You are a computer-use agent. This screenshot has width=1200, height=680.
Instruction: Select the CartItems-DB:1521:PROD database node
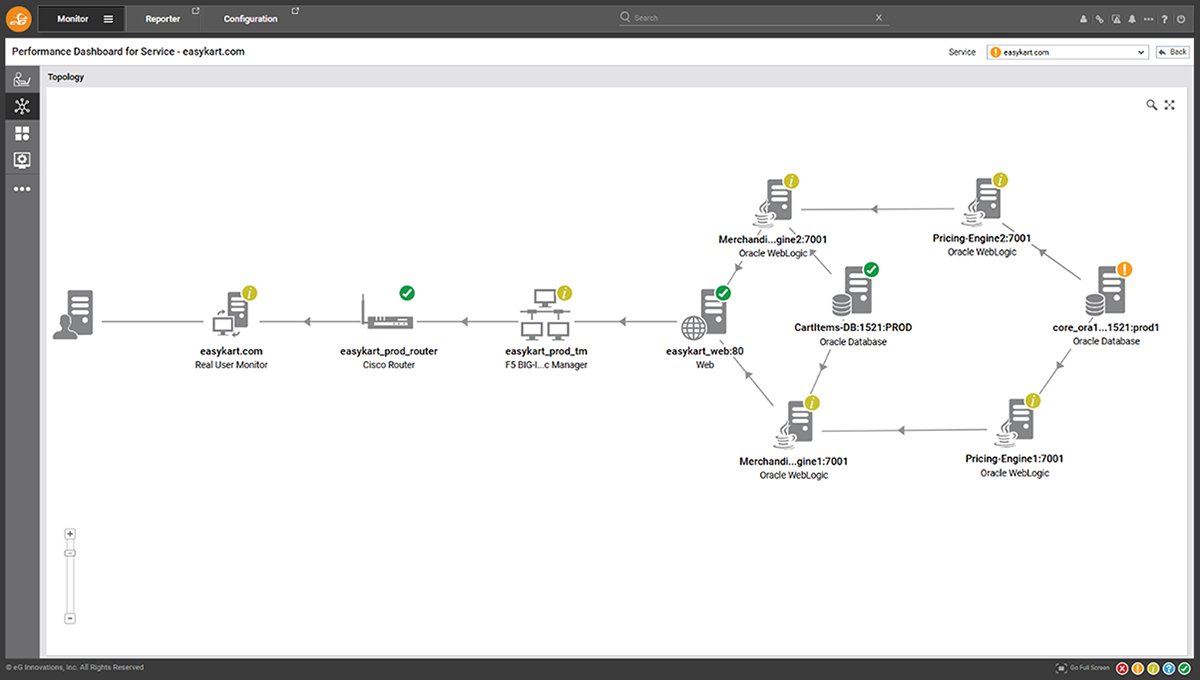[x=853, y=292]
